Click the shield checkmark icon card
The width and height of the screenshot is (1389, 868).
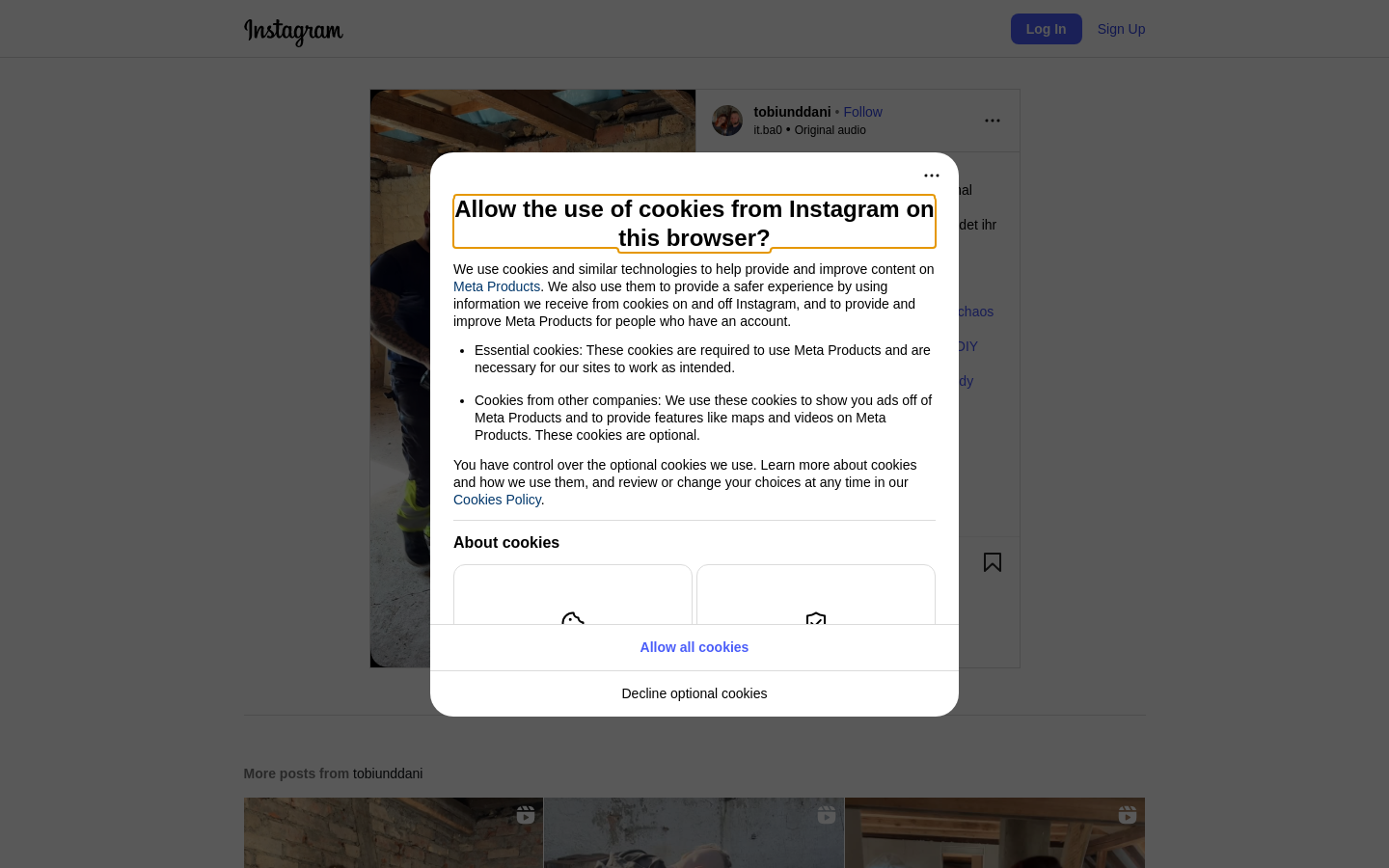(x=816, y=595)
